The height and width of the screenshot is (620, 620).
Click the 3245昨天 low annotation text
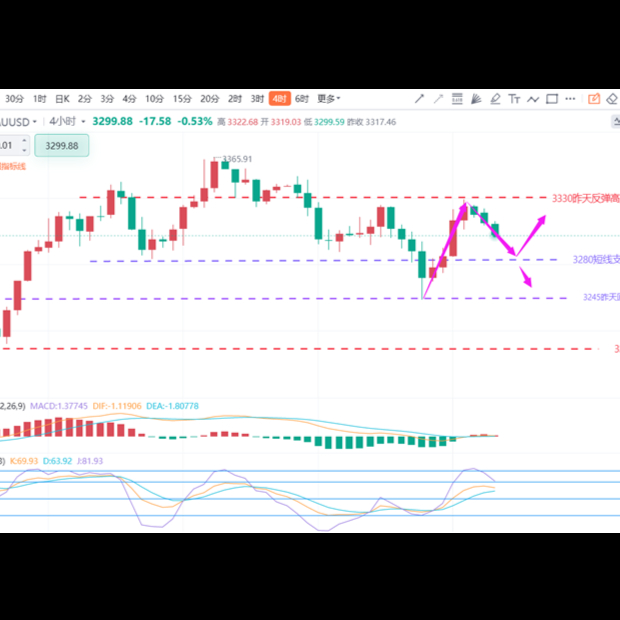click(x=601, y=297)
